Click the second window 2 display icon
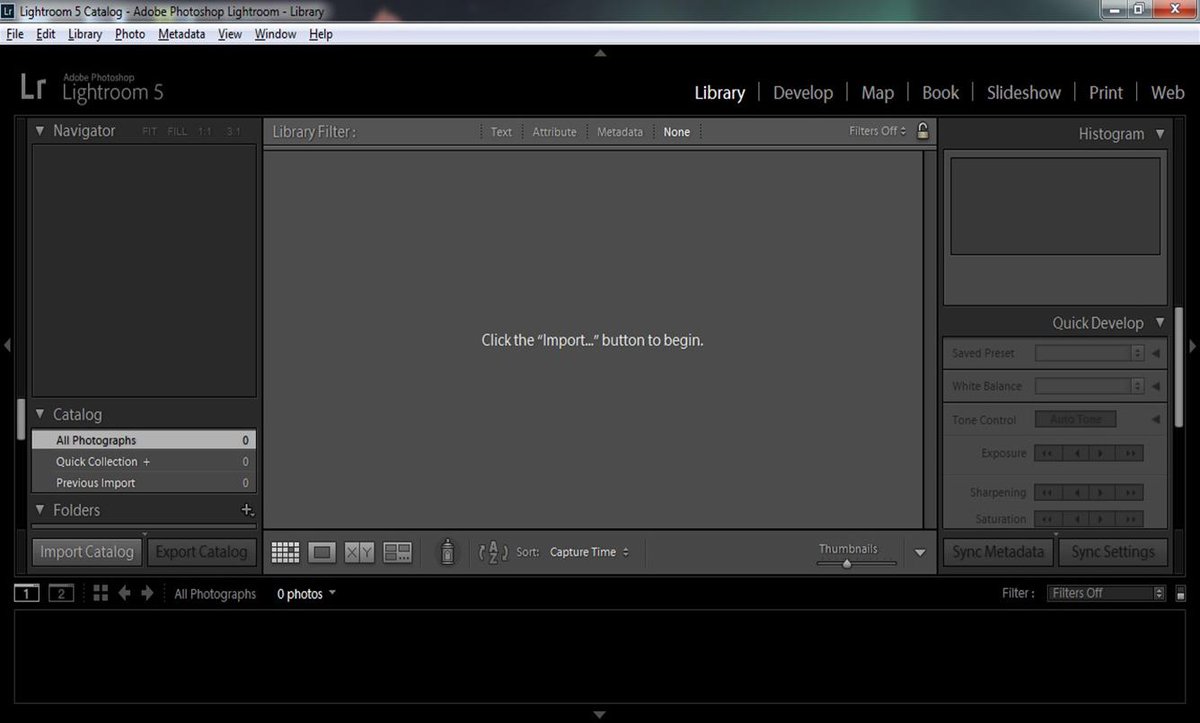This screenshot has width=1200, height=723. pos(62,594)
